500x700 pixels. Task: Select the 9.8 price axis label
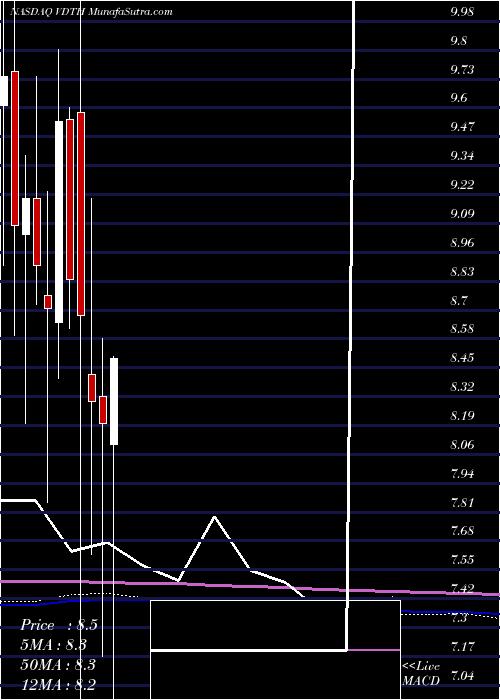(x=459, y=41)
